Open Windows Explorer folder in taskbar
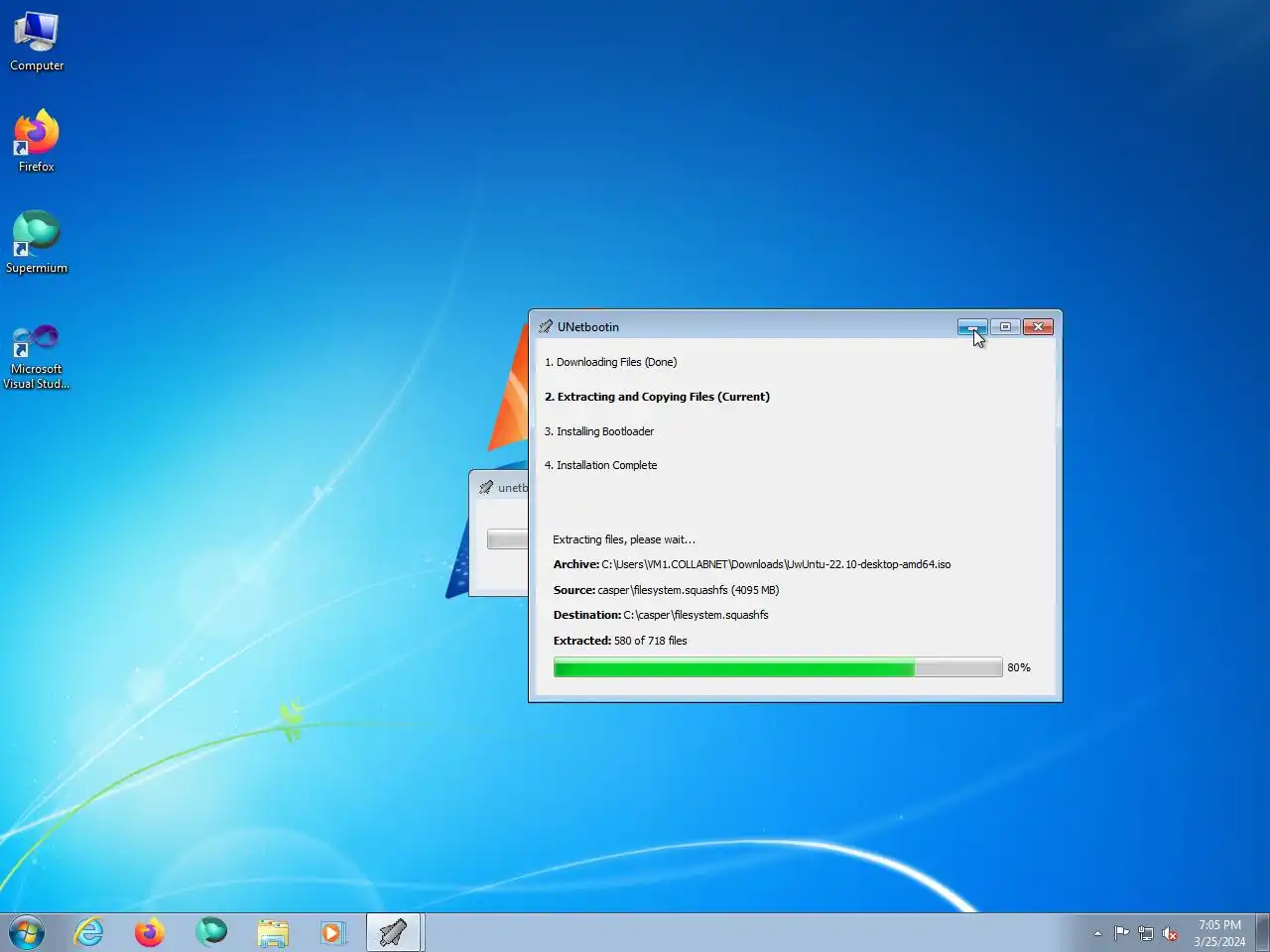1270x952 pixels. tap(273, 933)
